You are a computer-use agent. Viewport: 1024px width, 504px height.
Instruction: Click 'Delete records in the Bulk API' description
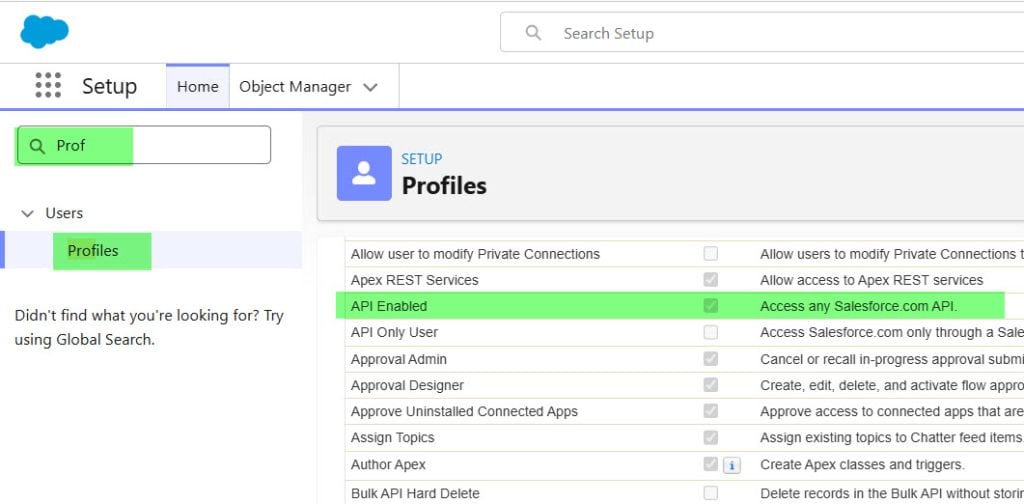point(892,493)
